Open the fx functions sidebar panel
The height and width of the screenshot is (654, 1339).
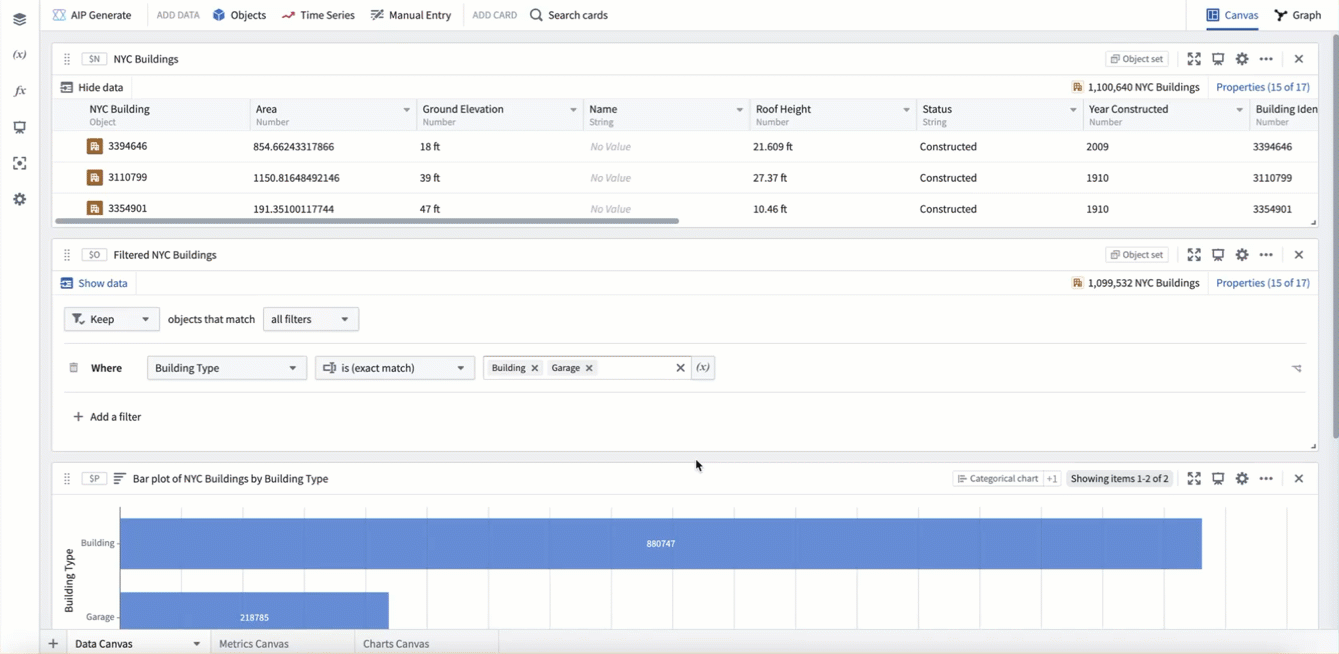(19, 91)
